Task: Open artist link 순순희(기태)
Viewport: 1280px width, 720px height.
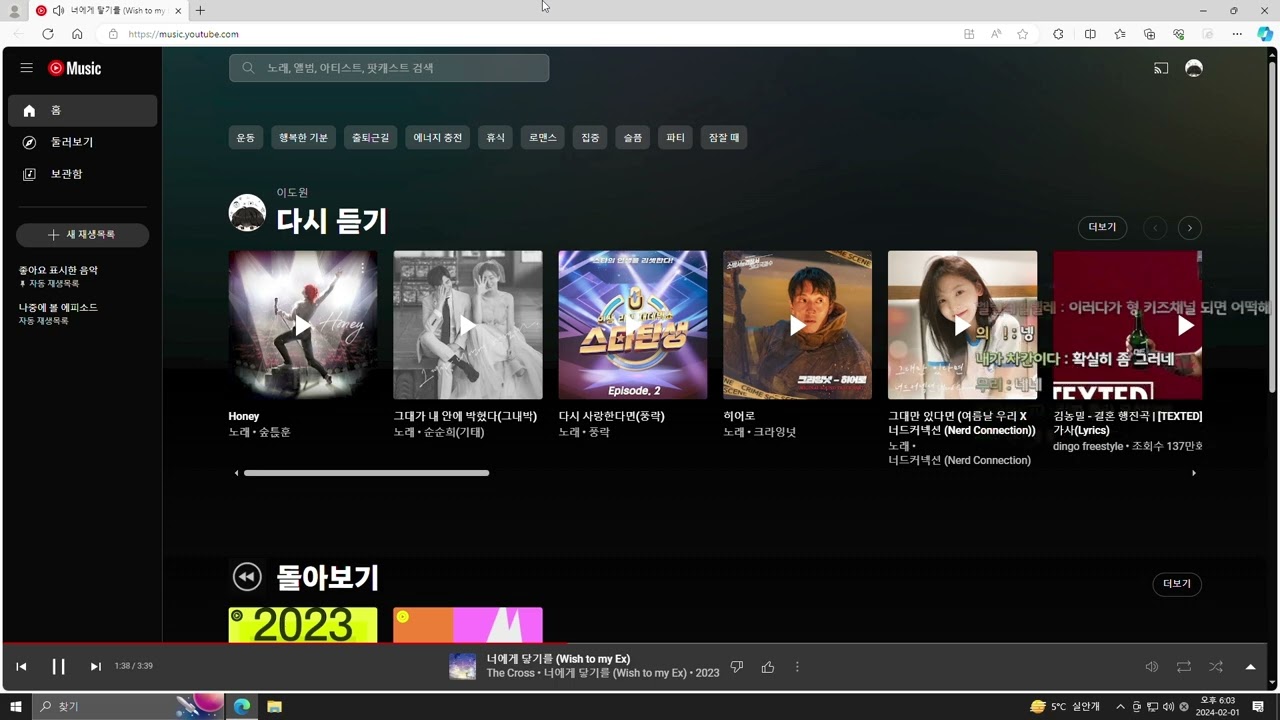Action: (454, 432)
